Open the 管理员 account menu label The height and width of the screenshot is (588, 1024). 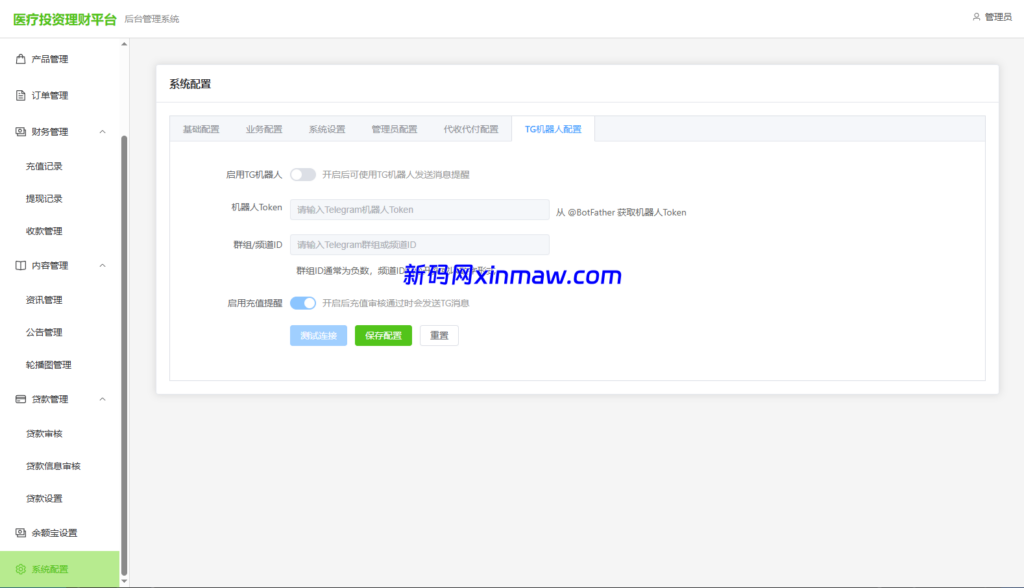pyautogui.click(x=998, y=17)
